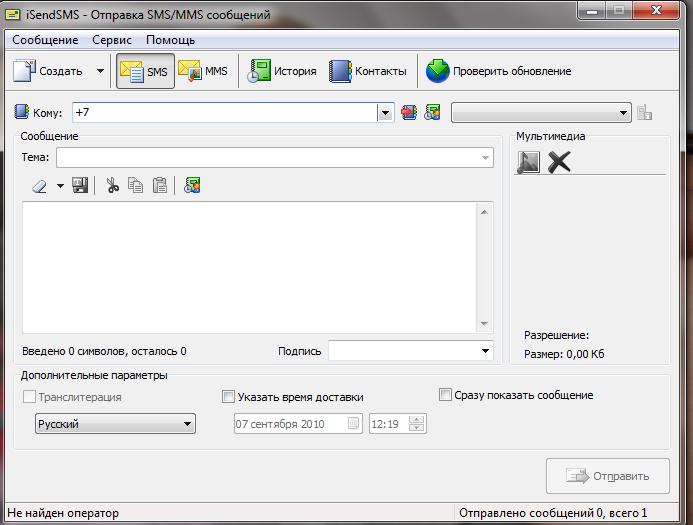Focus the Тема subject field

coord(274,157)
